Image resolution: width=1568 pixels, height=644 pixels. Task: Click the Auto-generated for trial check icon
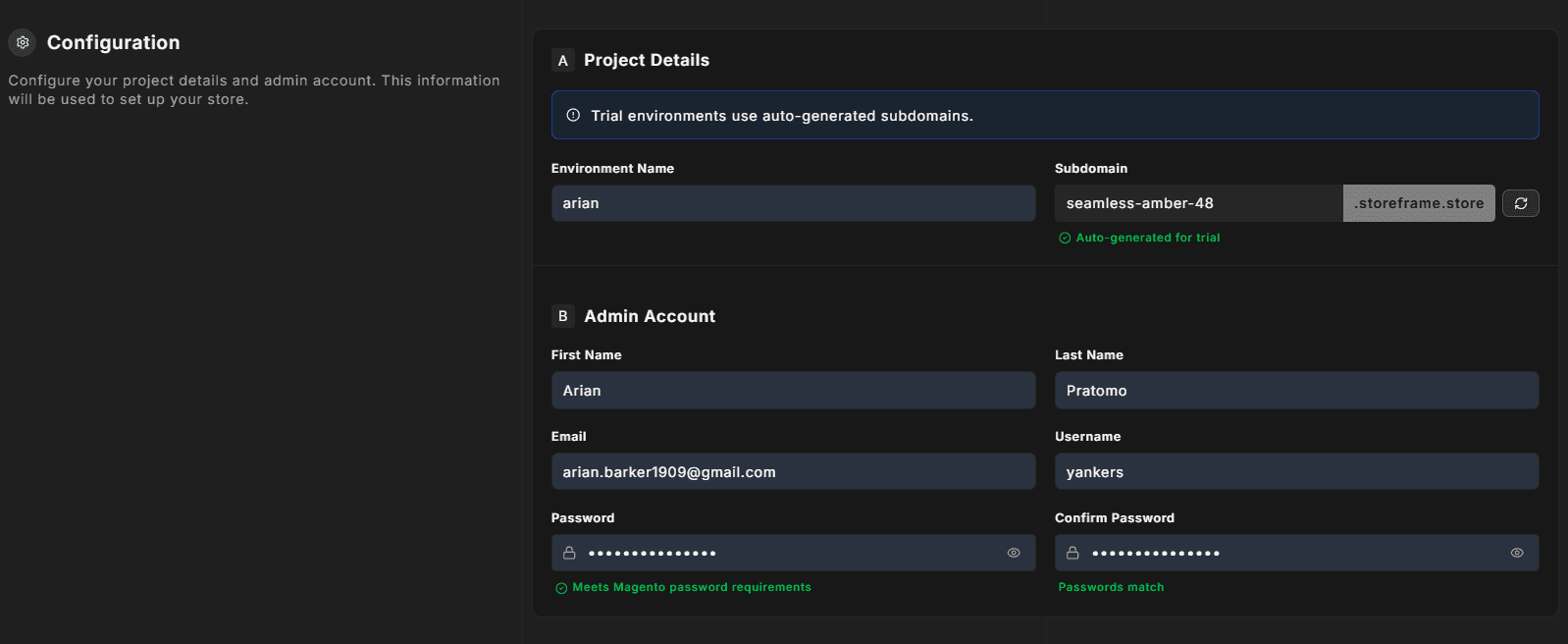point(1065,238)
